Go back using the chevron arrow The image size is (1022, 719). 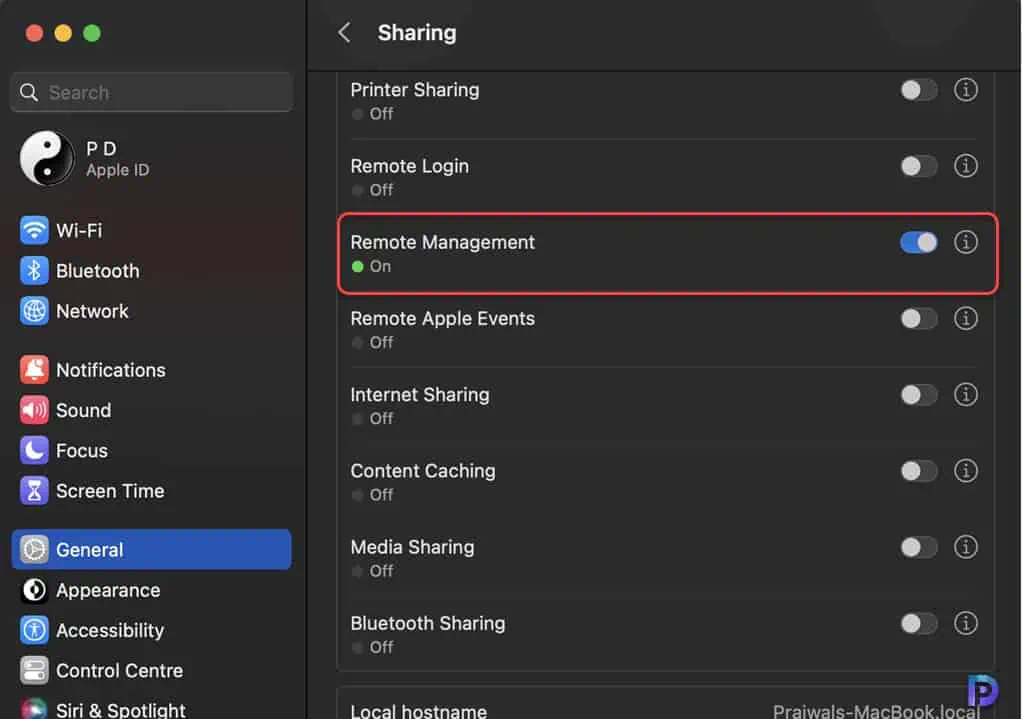pos(345,32)
